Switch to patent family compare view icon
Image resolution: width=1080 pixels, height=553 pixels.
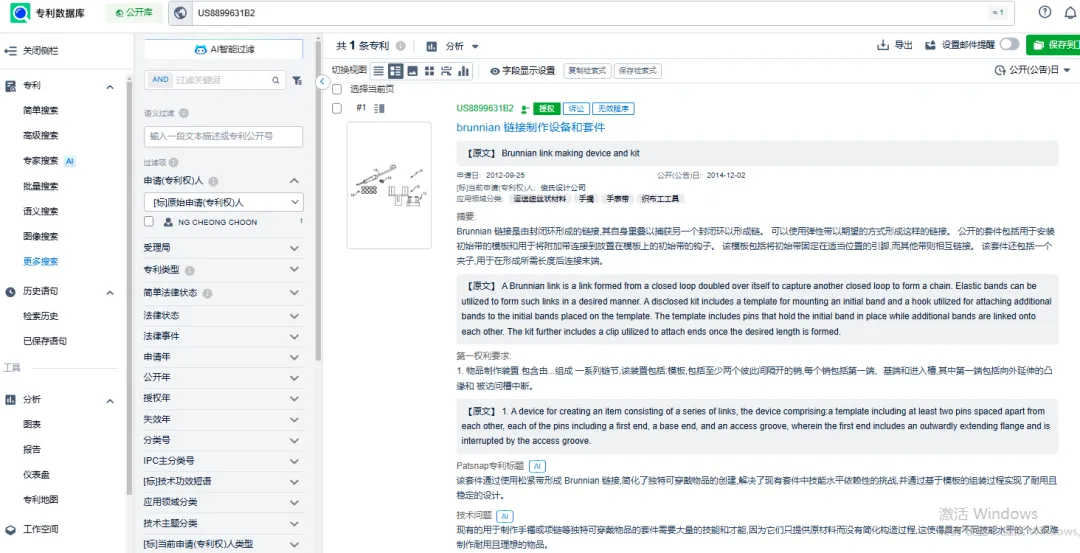(x=446, y=70)
